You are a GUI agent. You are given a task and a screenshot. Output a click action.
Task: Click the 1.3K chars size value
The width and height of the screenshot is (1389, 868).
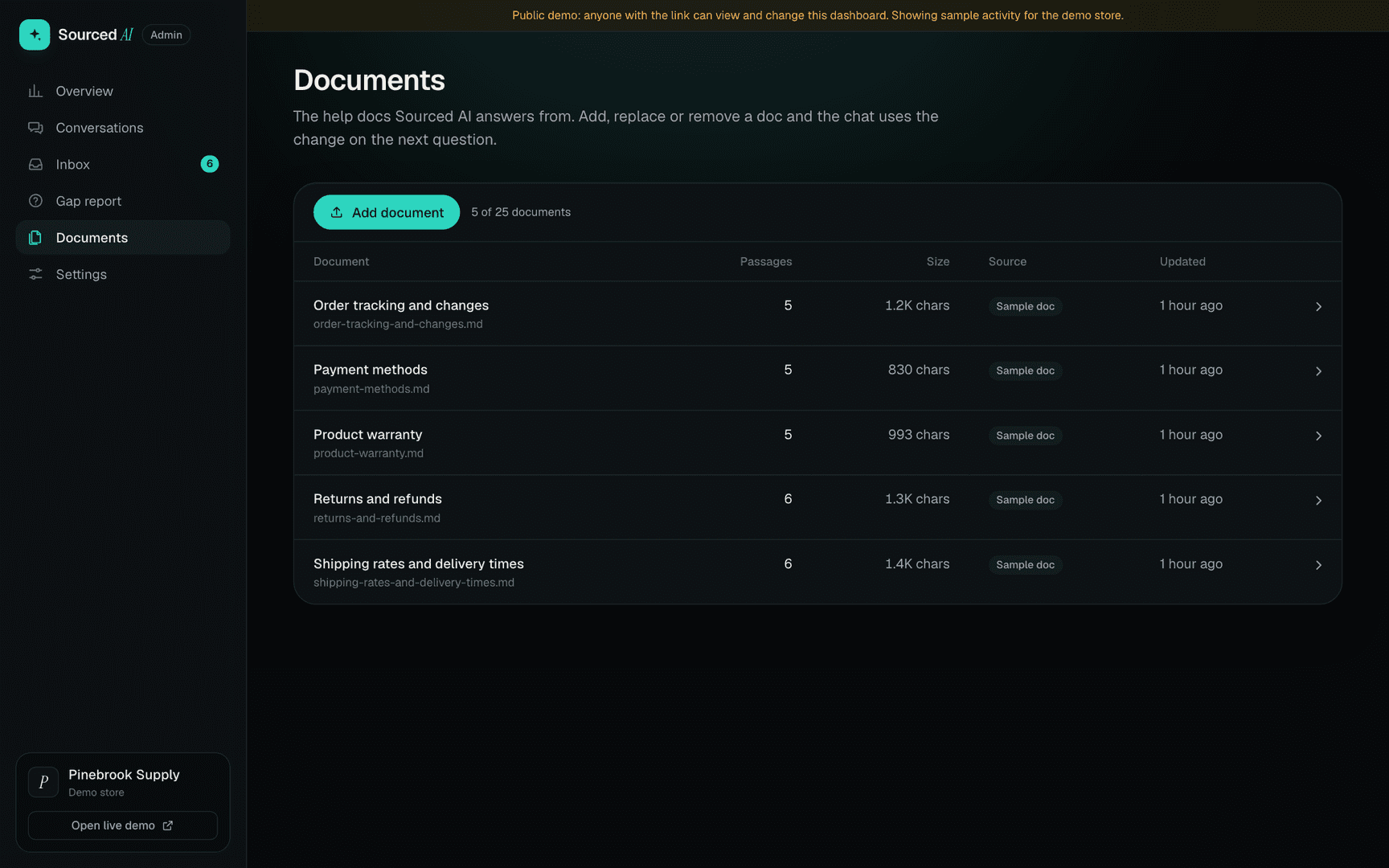(x=917, y=499)
